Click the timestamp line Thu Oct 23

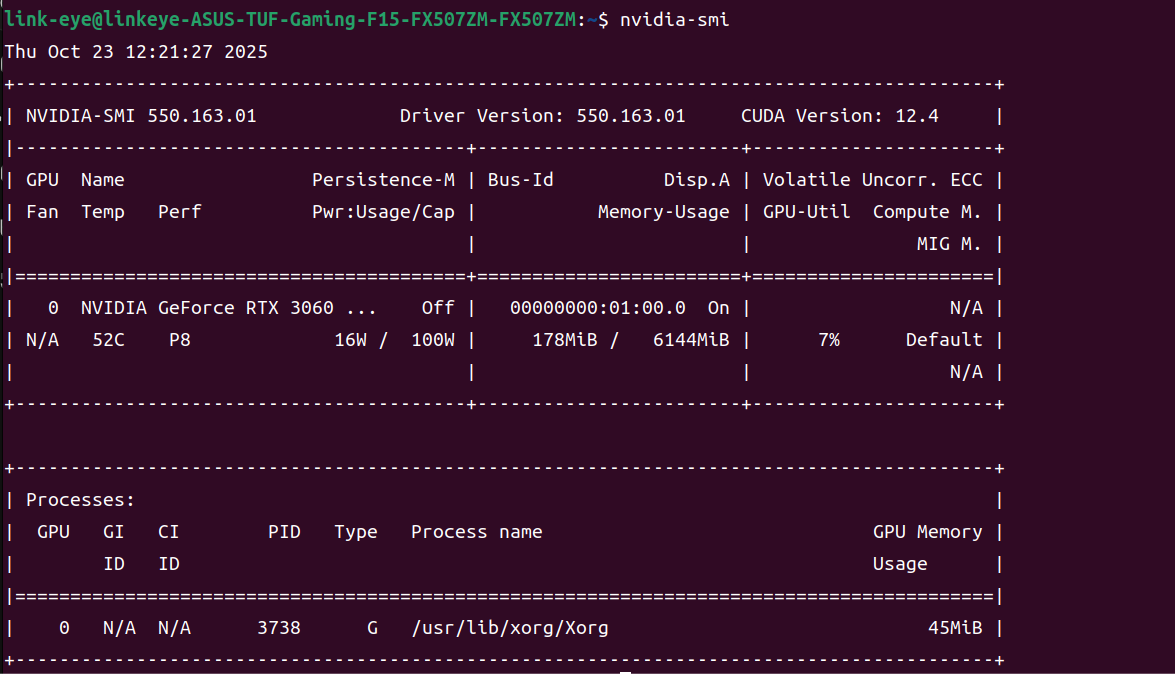tap(136, 52)
